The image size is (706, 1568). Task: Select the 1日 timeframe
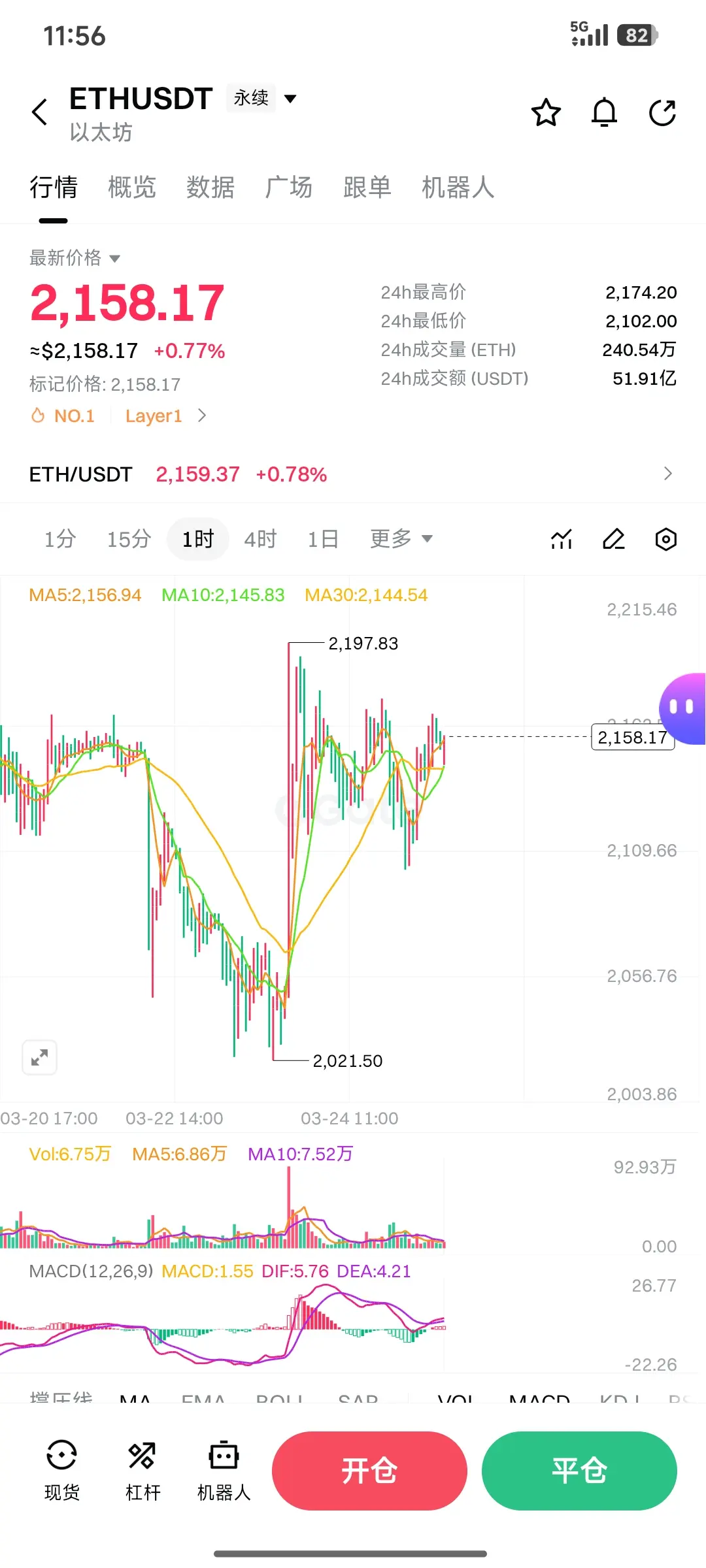coord(323,539)
